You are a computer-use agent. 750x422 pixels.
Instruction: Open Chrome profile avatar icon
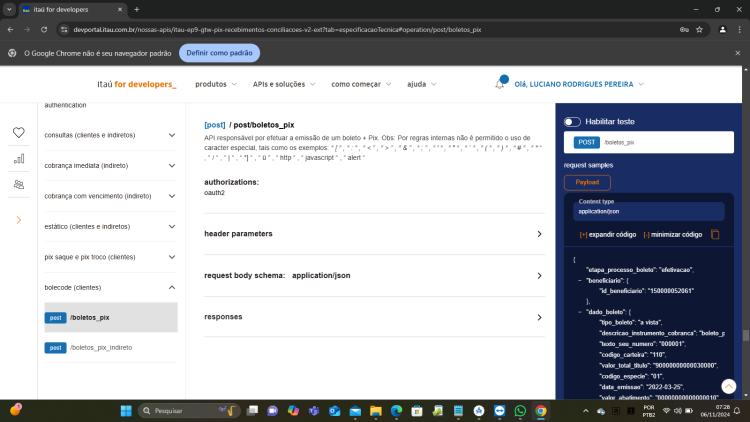(x=722, y=30)
